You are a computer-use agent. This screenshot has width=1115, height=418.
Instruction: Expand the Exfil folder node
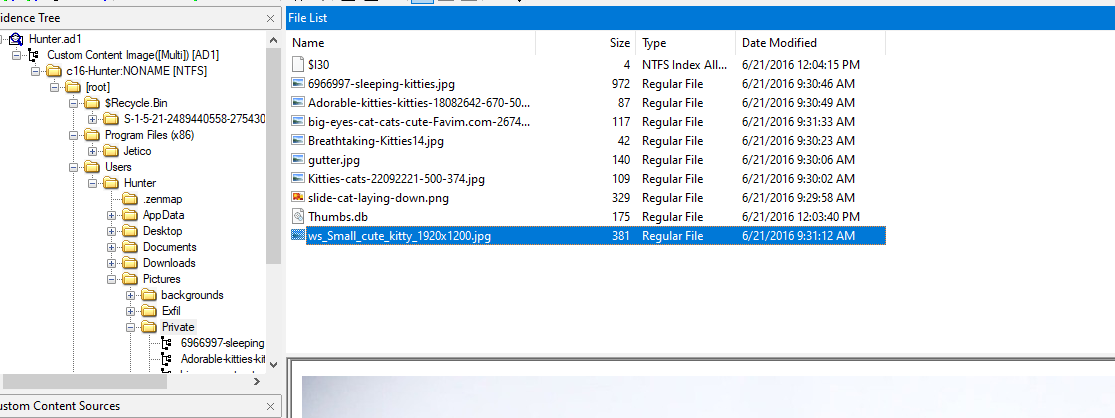[x=130, y=311]
